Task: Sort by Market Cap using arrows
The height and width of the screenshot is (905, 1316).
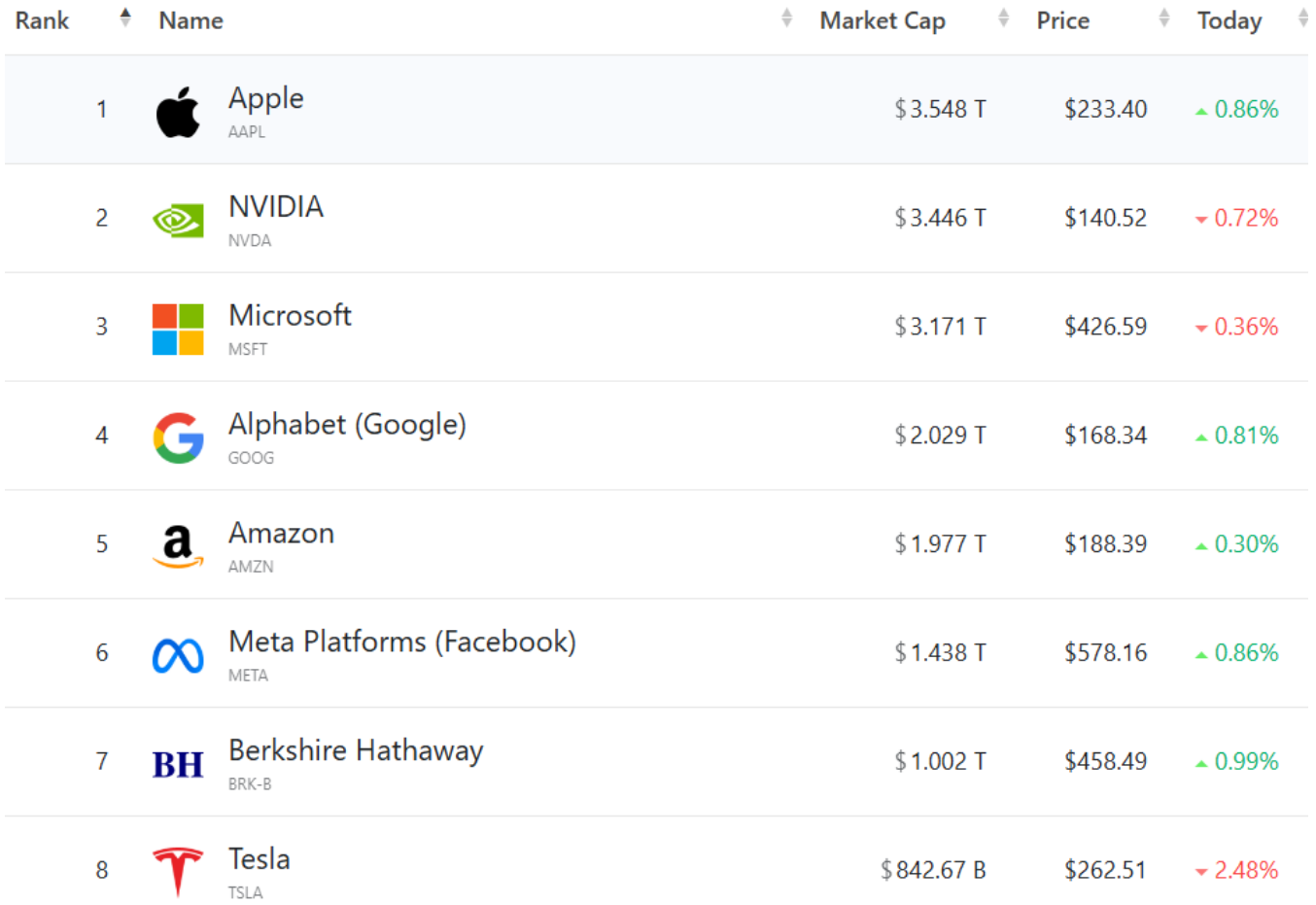Action: coord(1003,17)
